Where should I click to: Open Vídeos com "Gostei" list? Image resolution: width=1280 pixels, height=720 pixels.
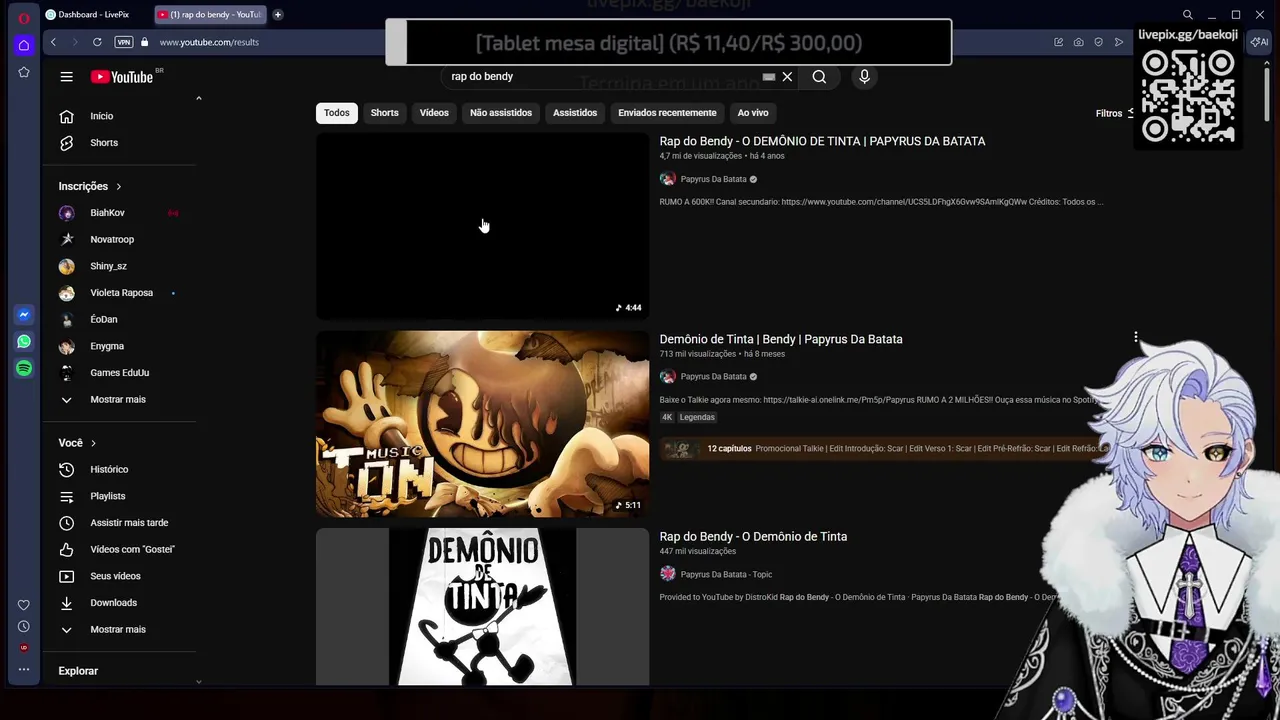(120, 549)
